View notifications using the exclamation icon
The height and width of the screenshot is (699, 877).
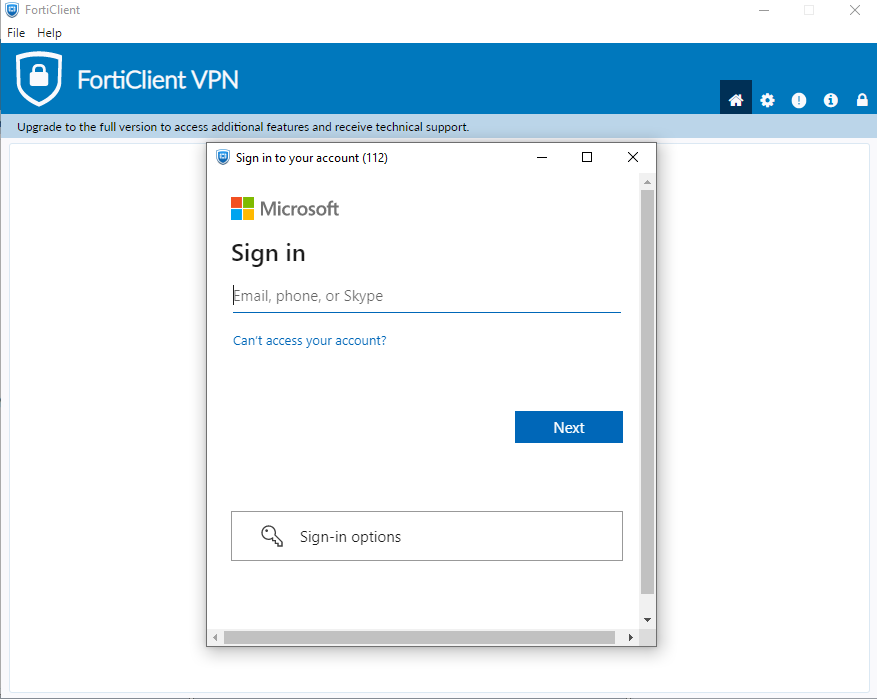pyautogui.click(x=798, y=99)
